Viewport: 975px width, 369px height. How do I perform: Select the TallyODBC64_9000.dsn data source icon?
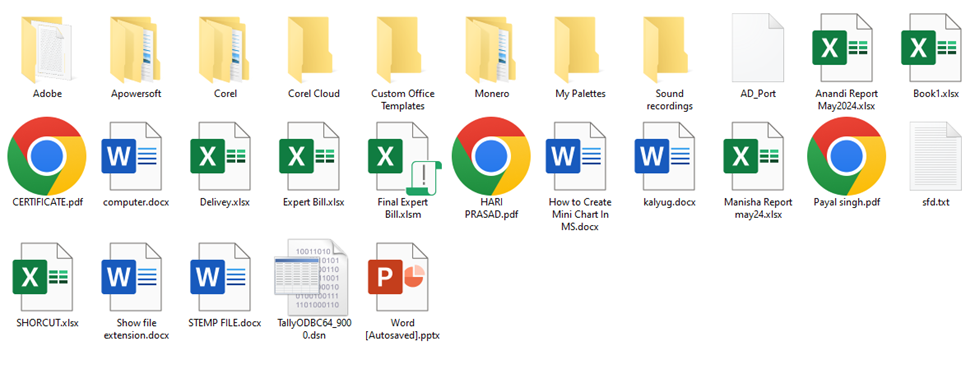312,276
